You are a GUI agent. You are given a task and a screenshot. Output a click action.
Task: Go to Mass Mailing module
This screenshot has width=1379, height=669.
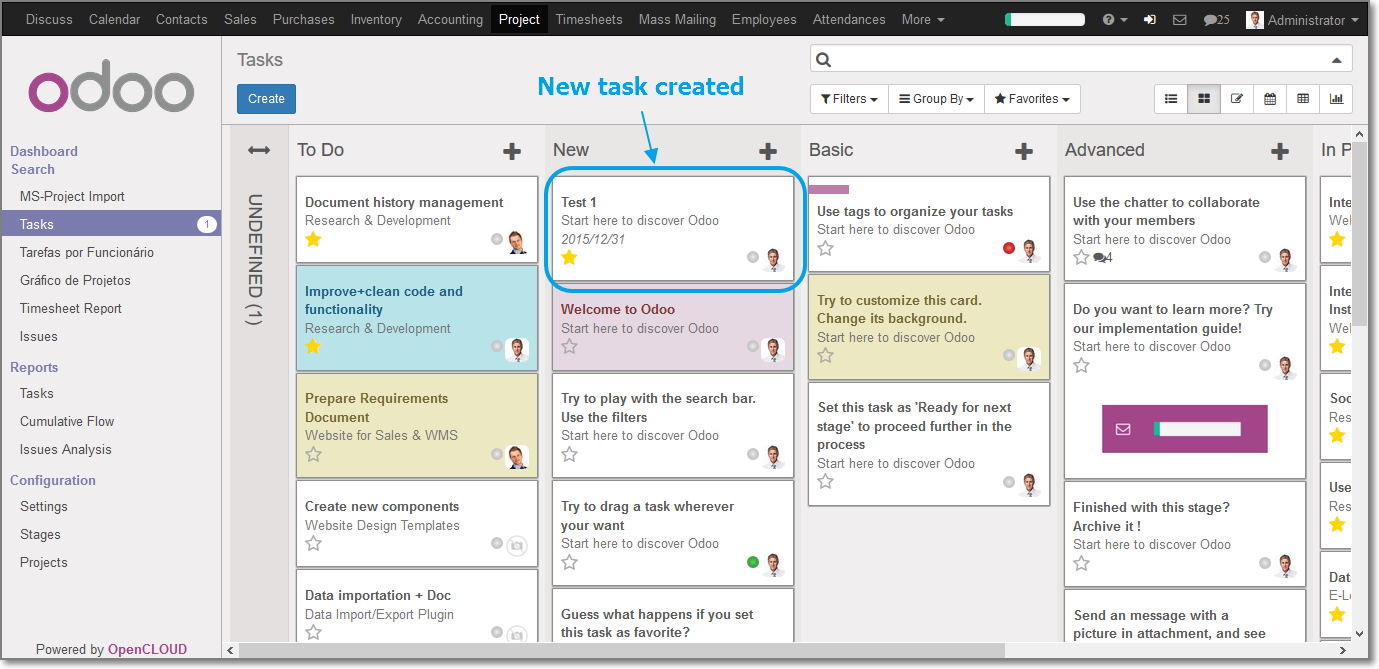pos(677,20)
